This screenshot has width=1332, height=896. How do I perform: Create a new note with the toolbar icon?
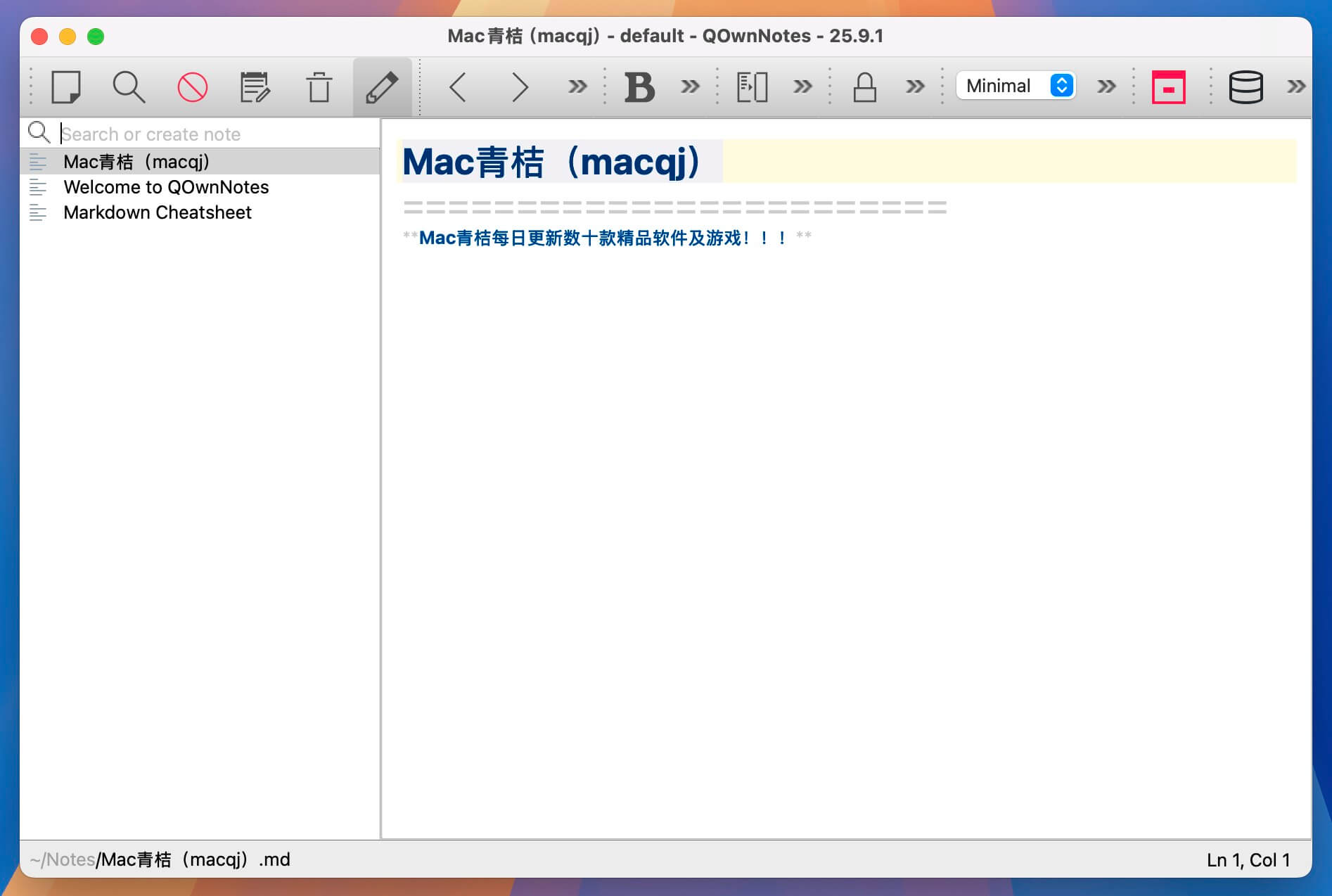pos(66,87)
